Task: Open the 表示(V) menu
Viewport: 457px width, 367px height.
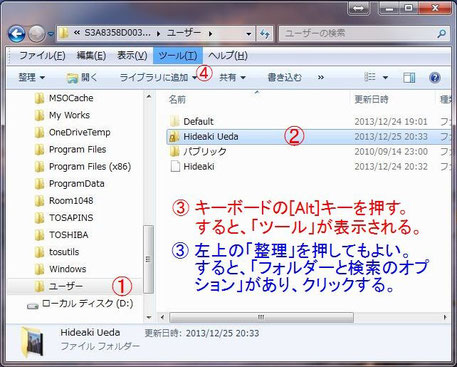Action: coord(132,55)
